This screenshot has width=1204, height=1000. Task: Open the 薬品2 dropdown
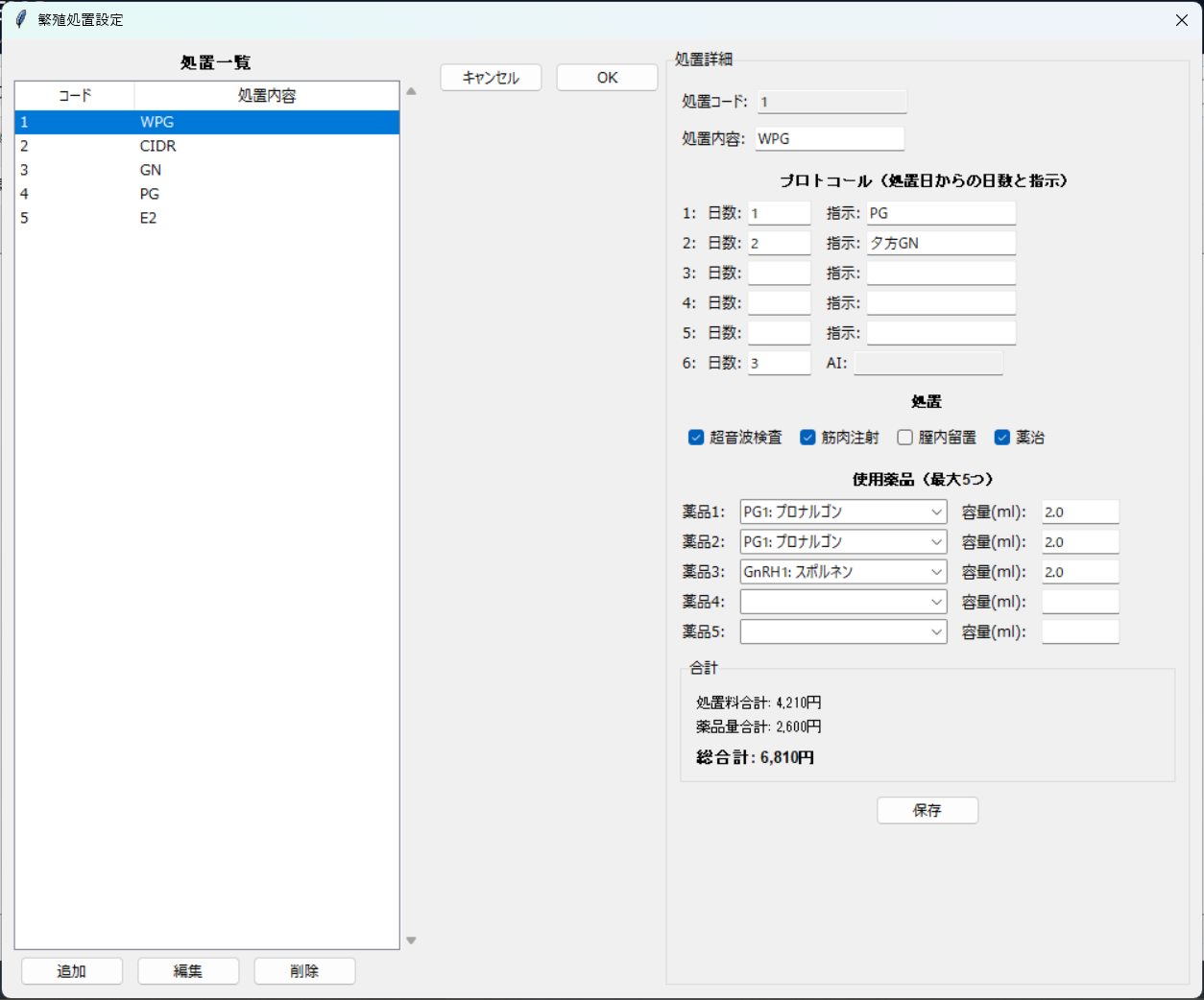tap(843, 542)
